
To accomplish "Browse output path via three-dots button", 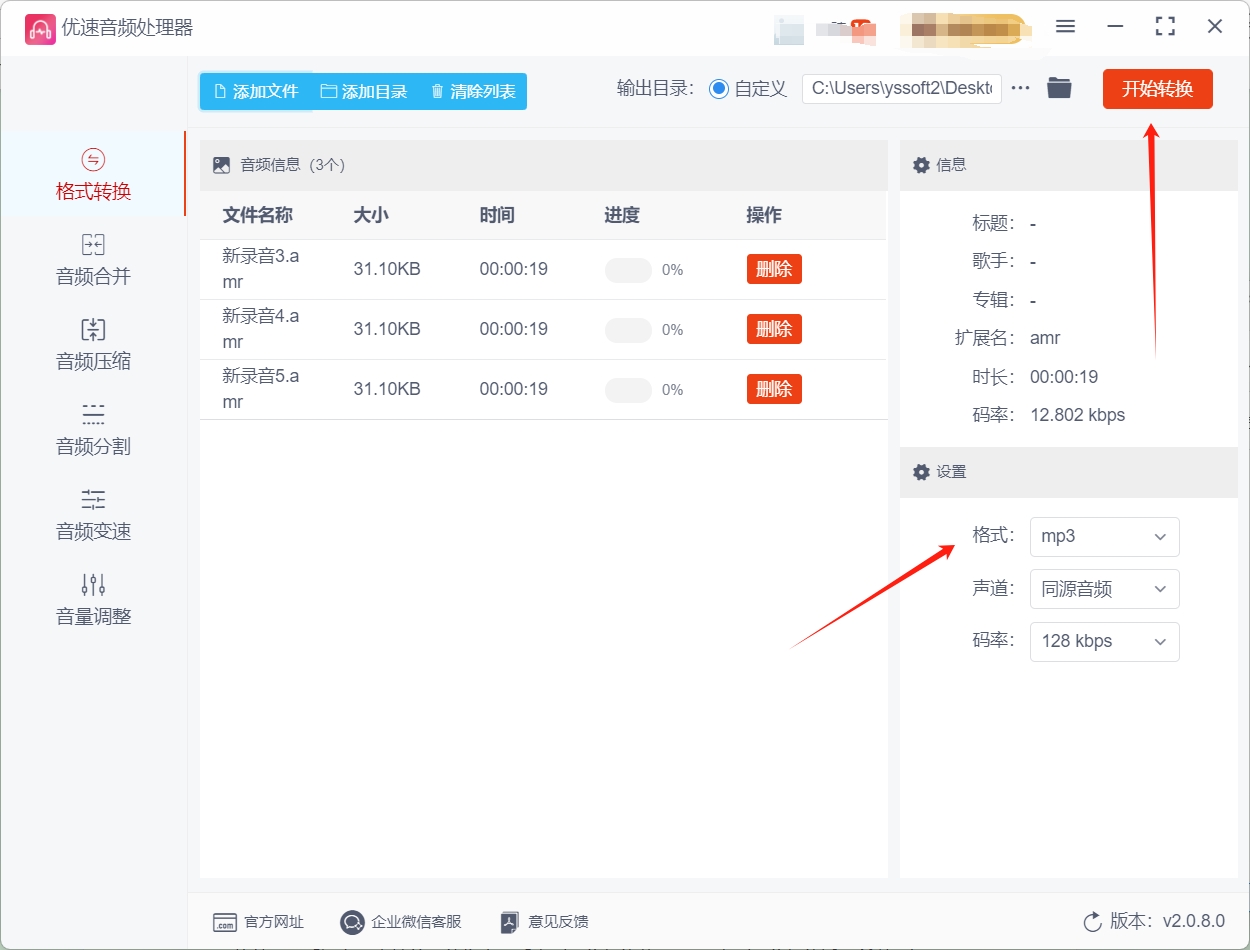I will [x=1020, y=88].
